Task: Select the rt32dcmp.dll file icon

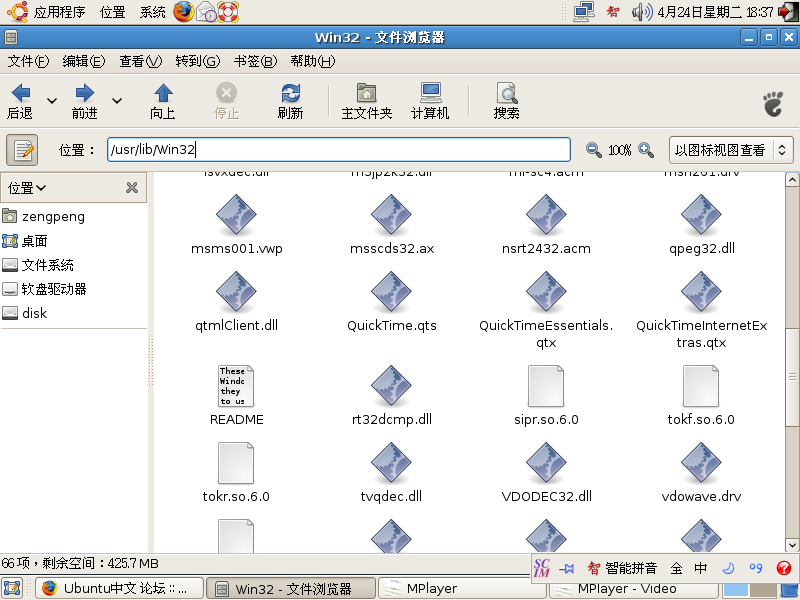Action: pyautogui.click(x=391, y=386)
